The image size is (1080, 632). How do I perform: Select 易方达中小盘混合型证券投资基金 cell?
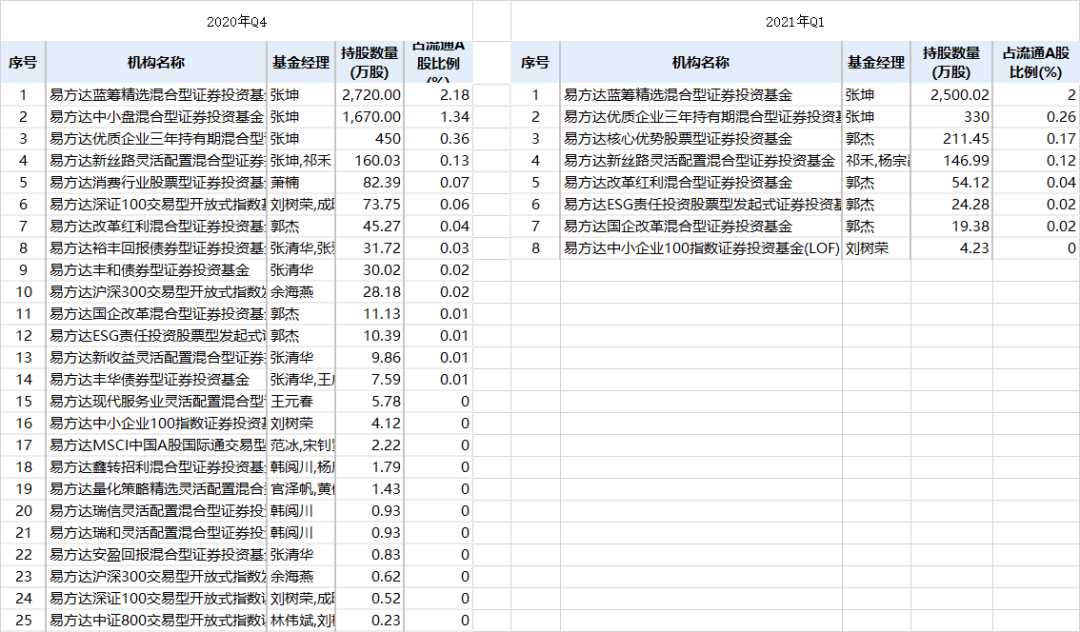(x=156, y=117)
